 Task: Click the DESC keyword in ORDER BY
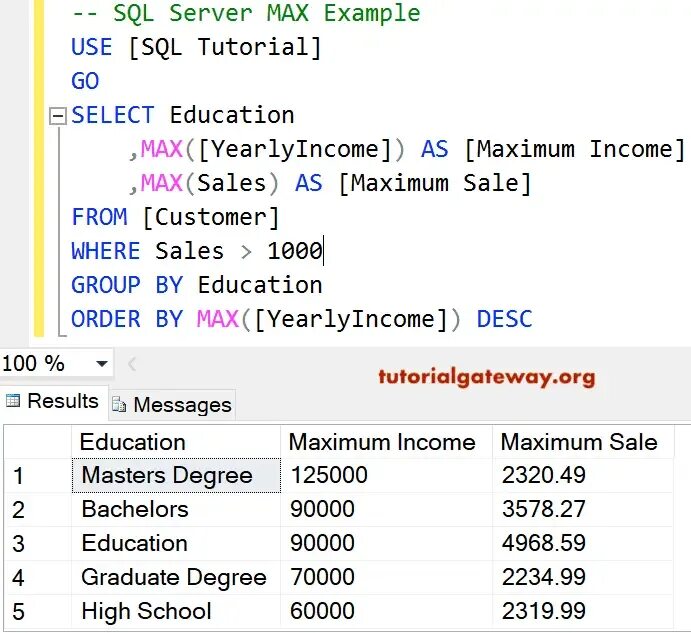tap(505, 319)
